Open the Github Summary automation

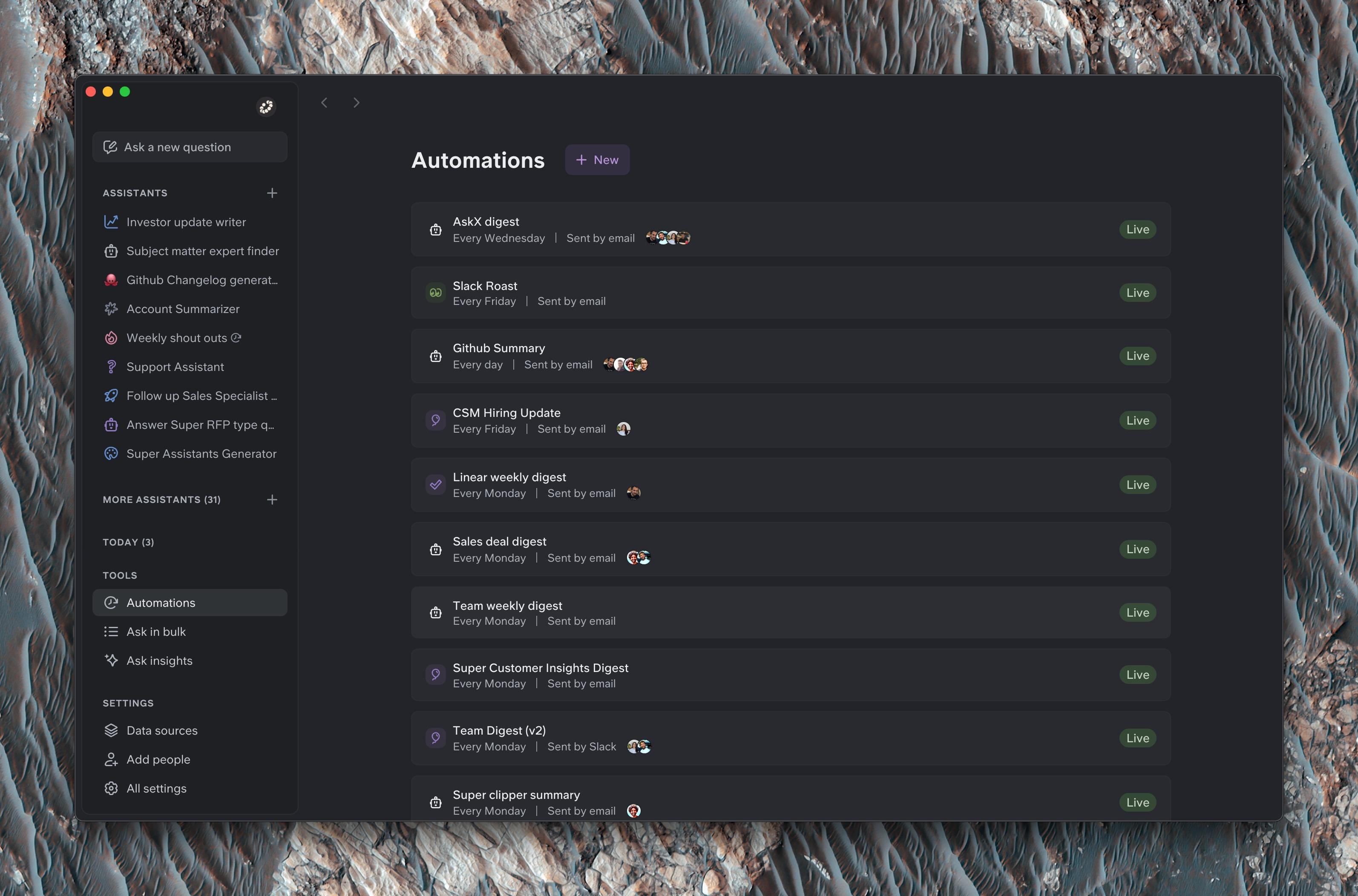(791, 356)
